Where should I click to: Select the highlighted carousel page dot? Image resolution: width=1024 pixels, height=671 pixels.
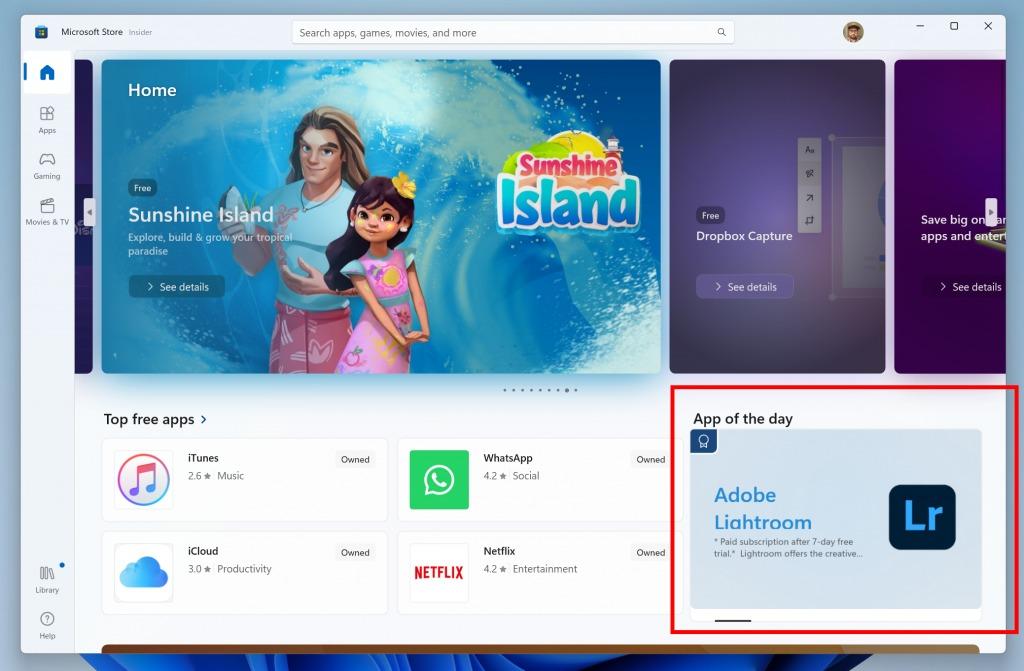click(567, 390)
